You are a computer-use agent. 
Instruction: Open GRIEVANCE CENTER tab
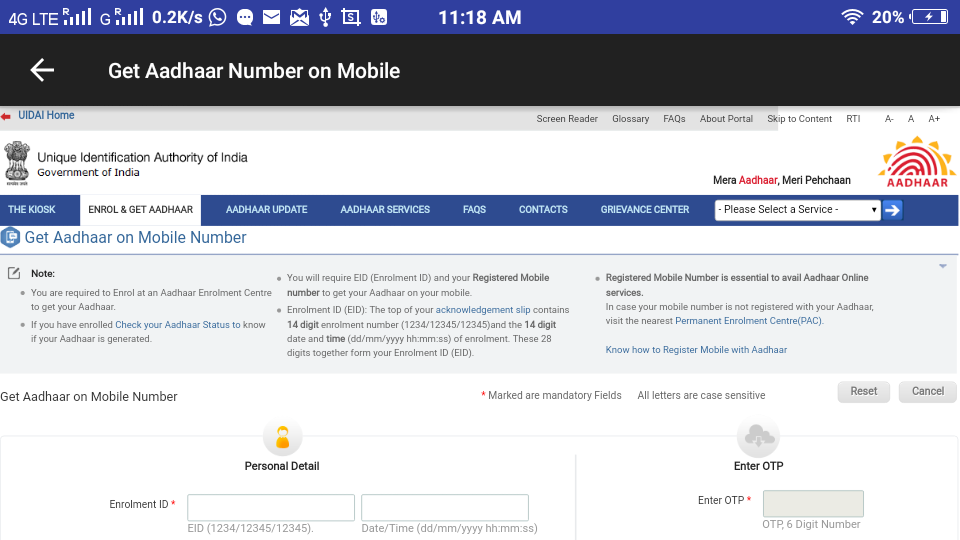(645, 209)
